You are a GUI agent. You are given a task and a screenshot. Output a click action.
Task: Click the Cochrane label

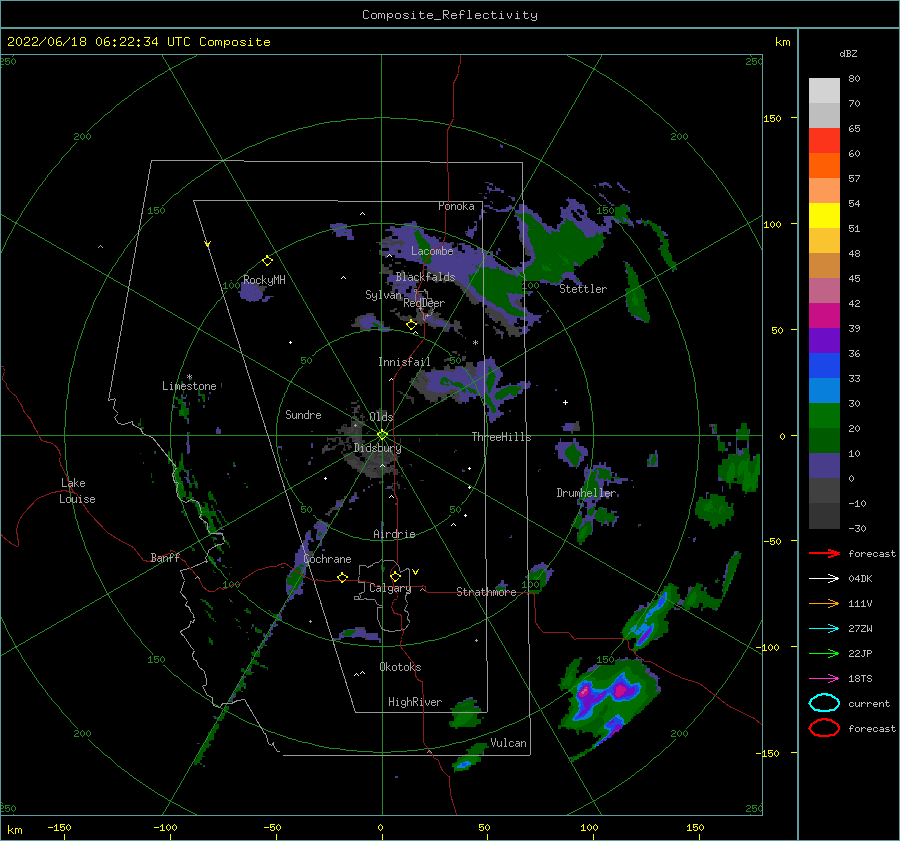coord(327,559)
